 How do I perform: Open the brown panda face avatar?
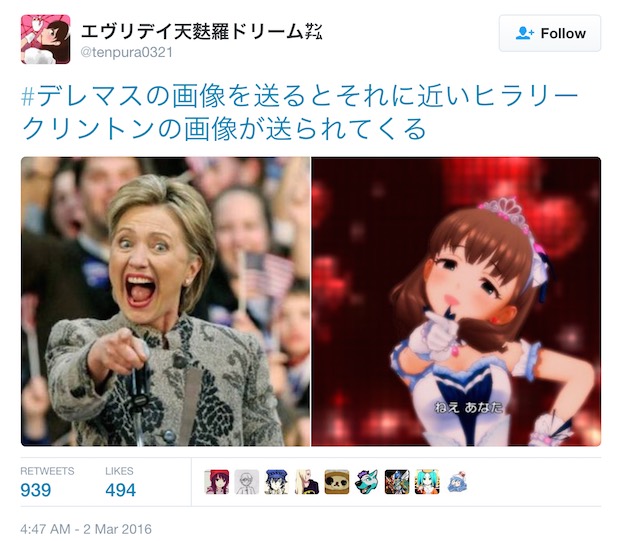[x=337, y=482]
